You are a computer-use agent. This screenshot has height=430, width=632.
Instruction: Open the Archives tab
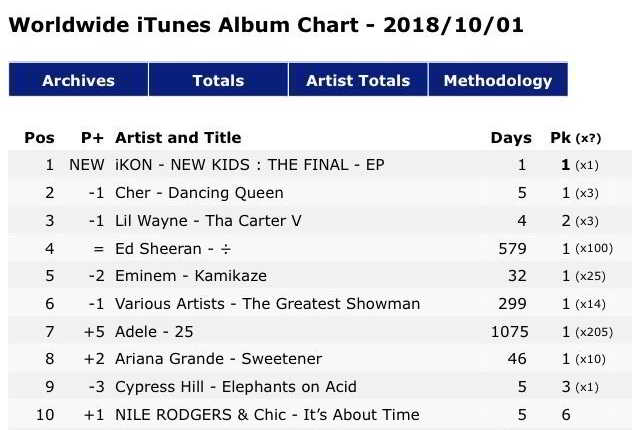(78, 79)
